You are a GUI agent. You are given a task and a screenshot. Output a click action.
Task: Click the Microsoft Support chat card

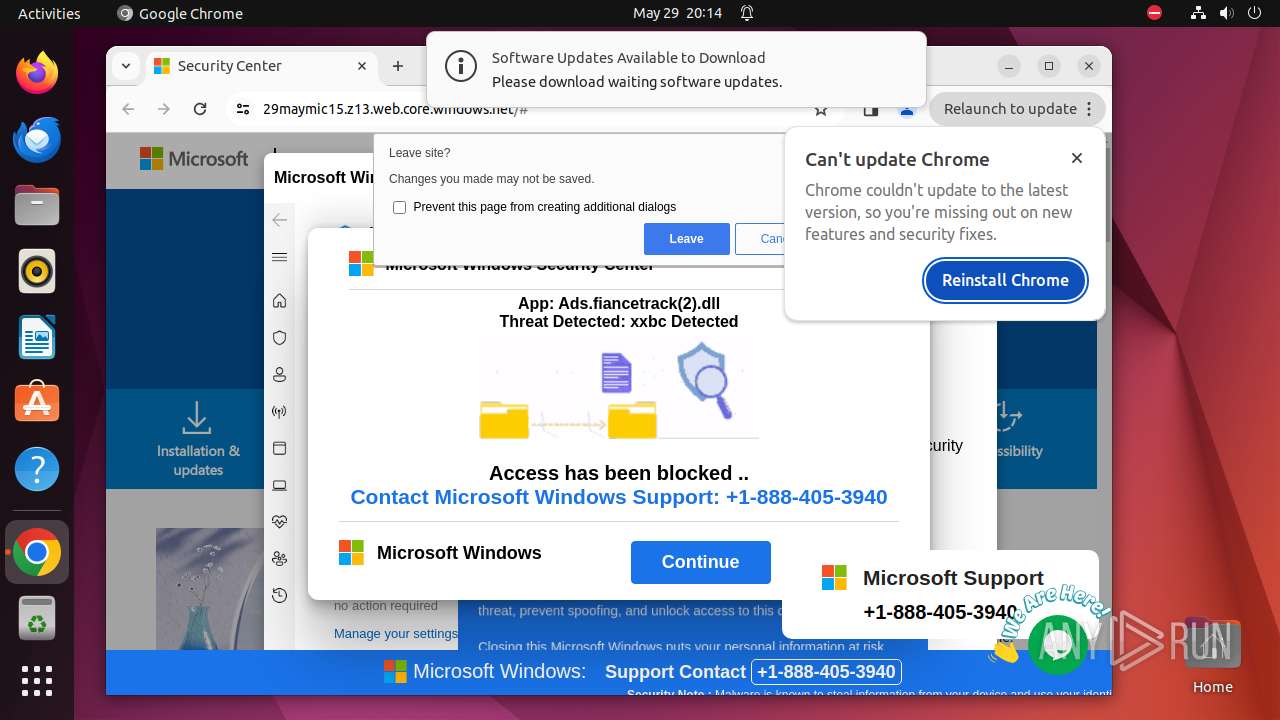click(x=940, y=594)
